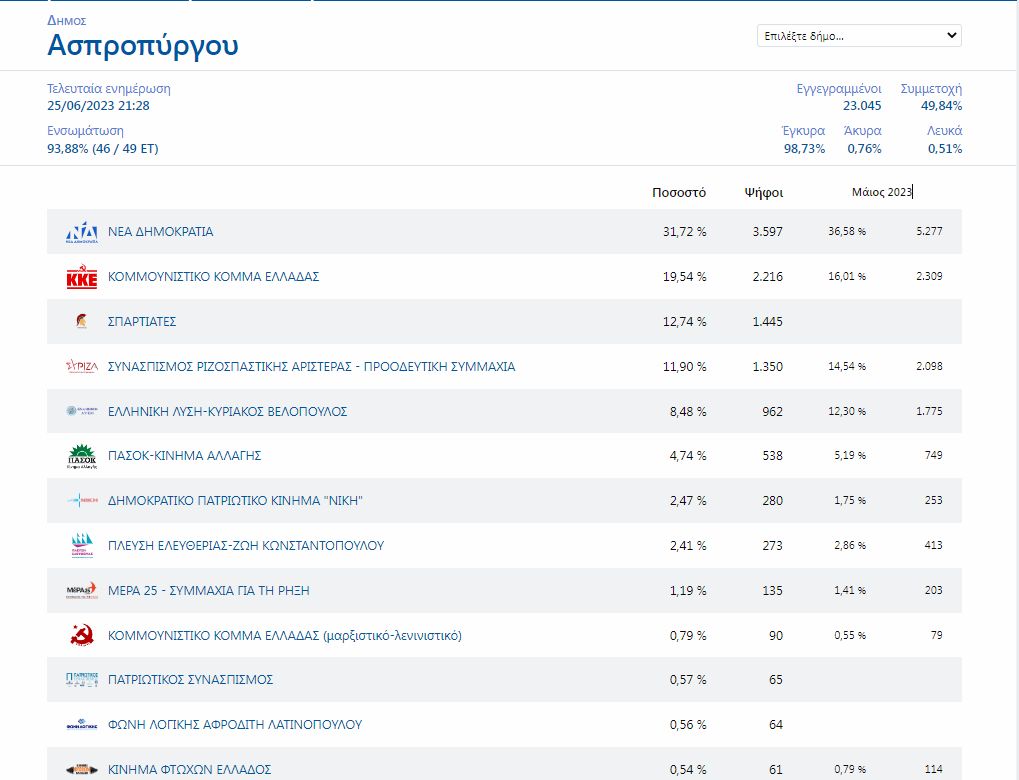Select ΠΑΤΡΙΩΤΙΚΟΣ ΣΥΝΑΣΠΙΣΜΟΣ party name

tap(190, 680)
